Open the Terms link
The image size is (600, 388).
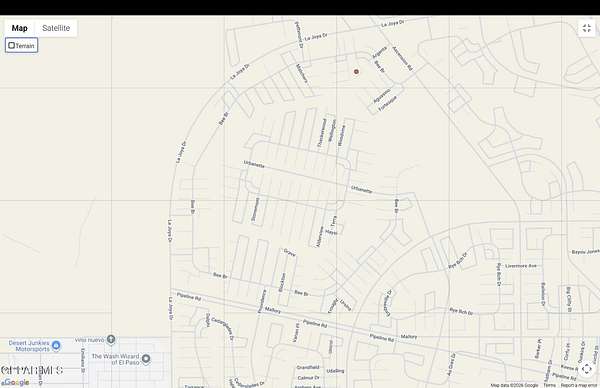click(549, 385)
